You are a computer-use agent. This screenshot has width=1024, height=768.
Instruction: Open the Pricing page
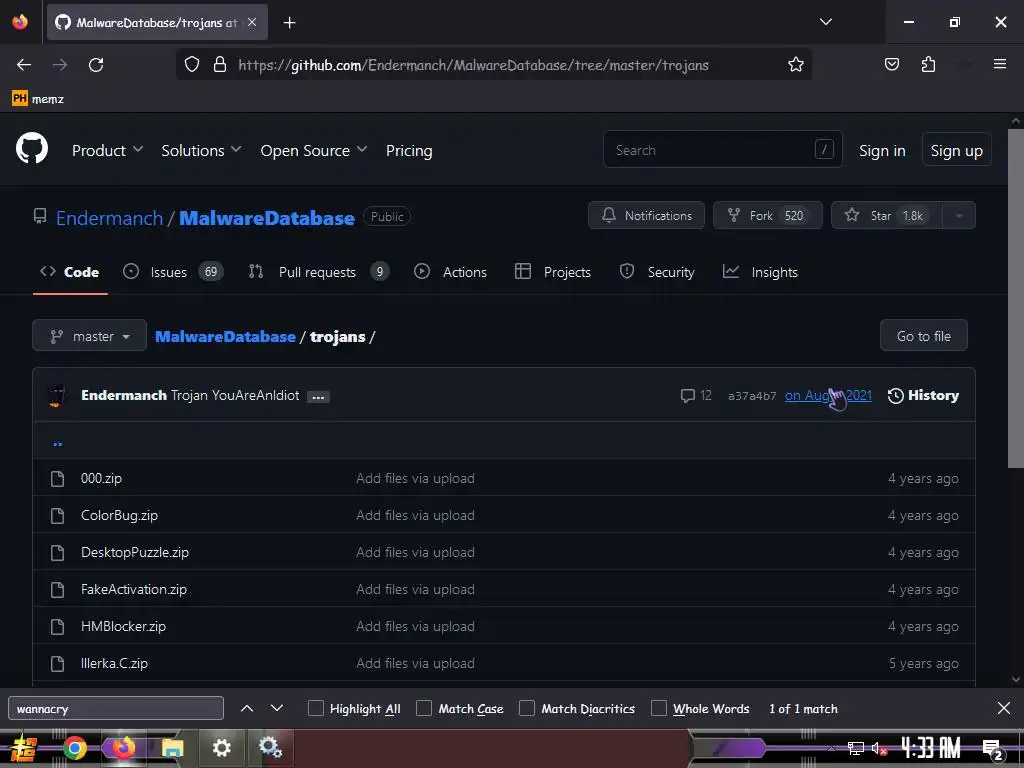[409, 150]
